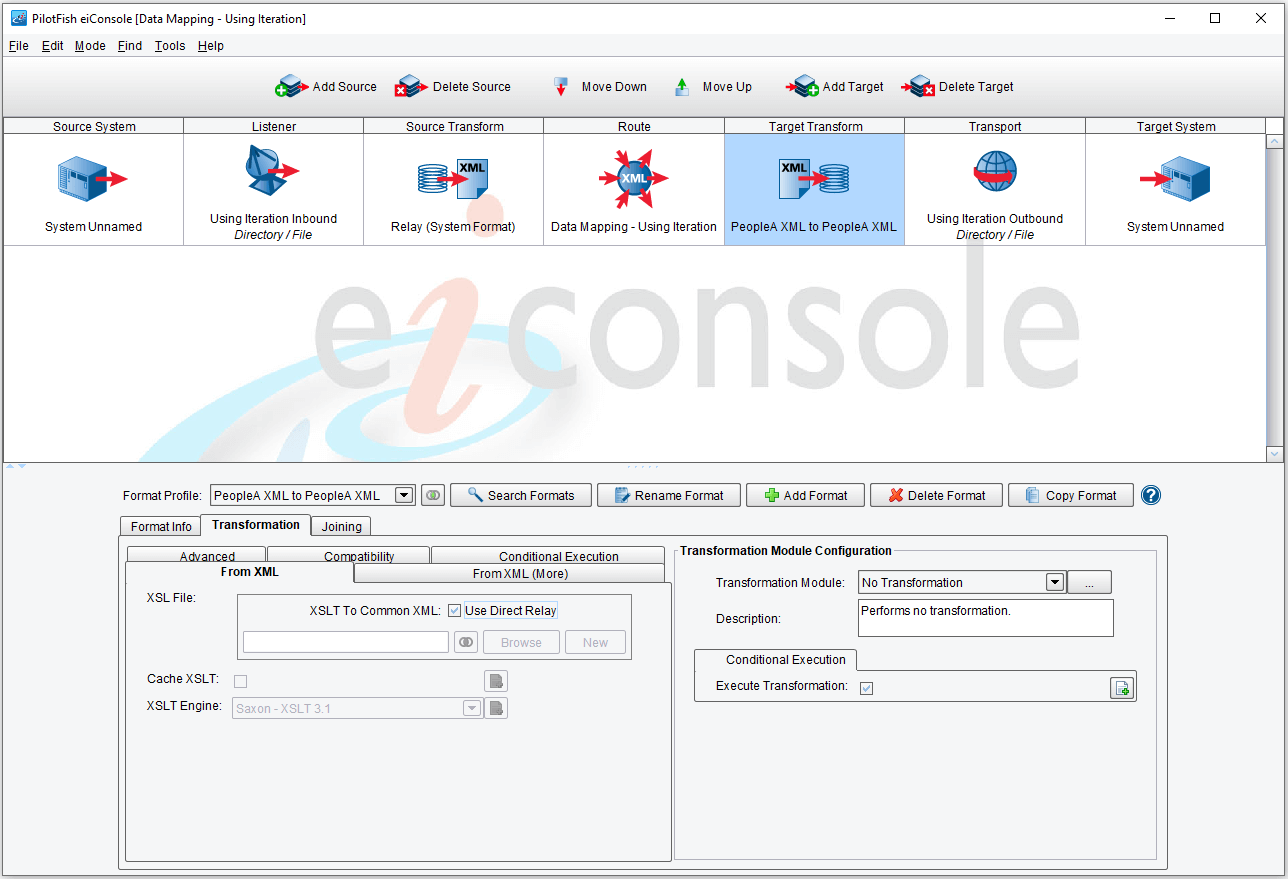Image resolution: width=1288 pixels, height=879 pixels.
Task: Click the New button for XSL file
Action: pyautogui.click(x=595, y=642)
